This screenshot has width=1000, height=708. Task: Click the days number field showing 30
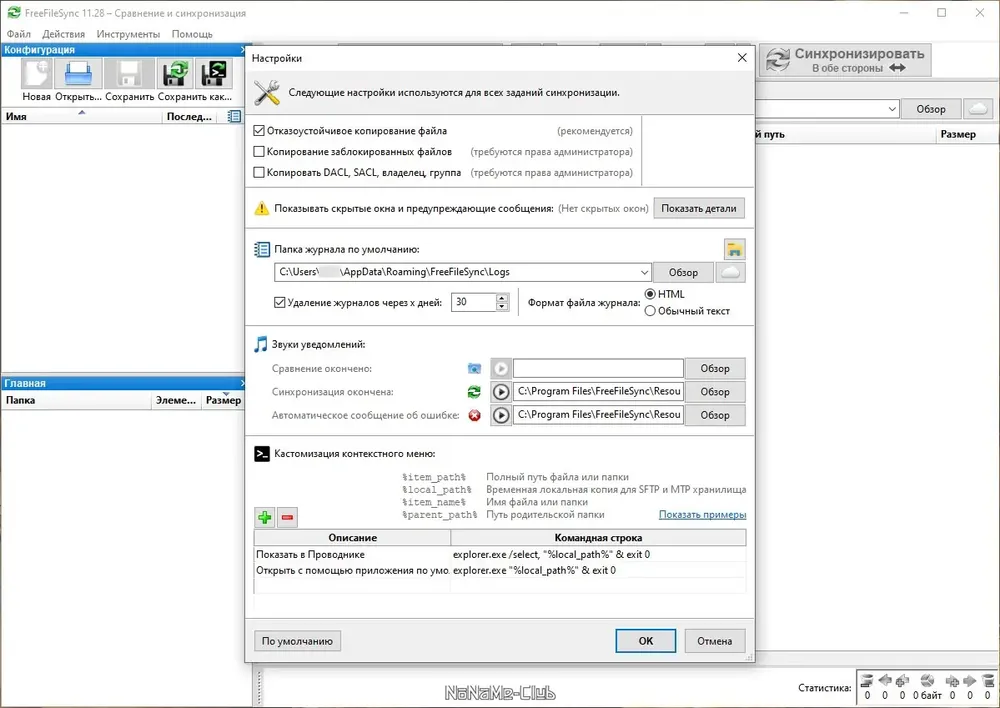click(474, 302)
